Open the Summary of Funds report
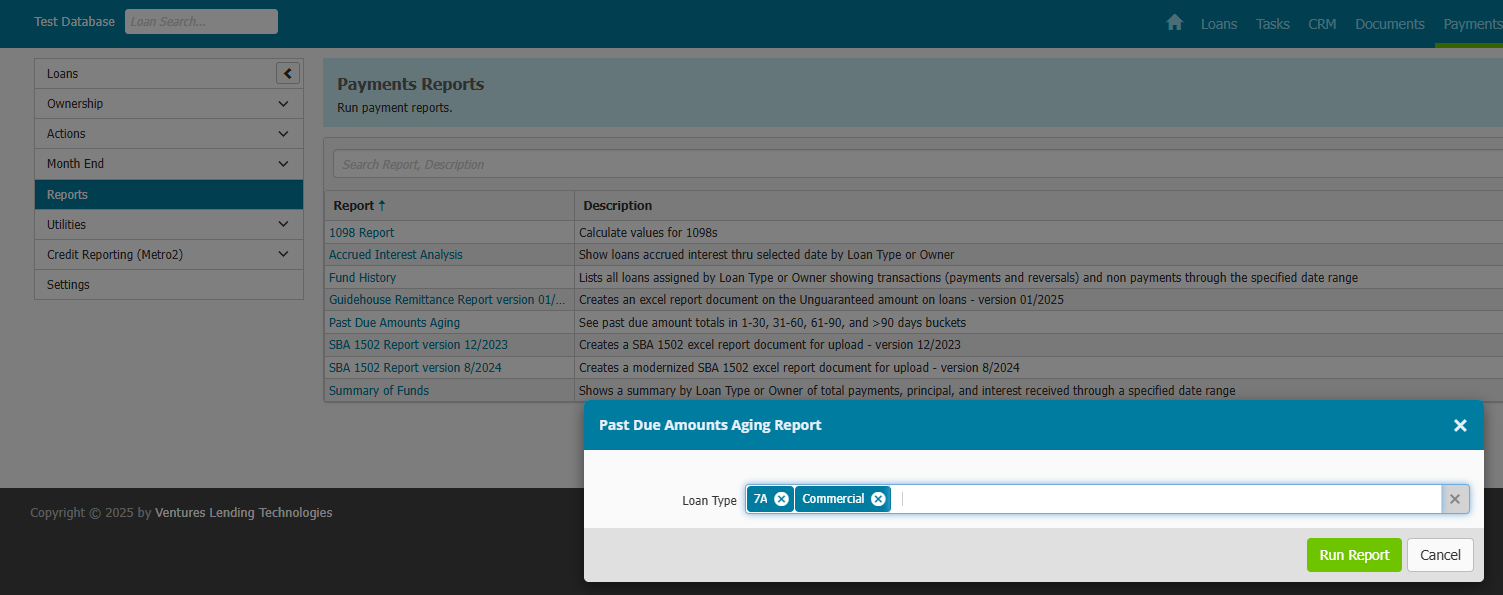Image resolution: width=1503 pixels, height=595 pixels. click(x=379, y=391)
